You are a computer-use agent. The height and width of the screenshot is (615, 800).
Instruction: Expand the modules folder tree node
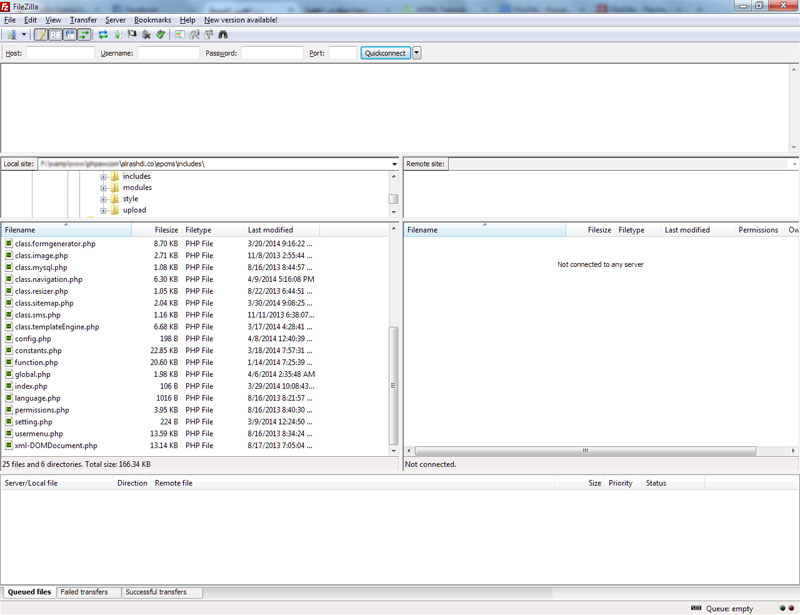[104, 188]
